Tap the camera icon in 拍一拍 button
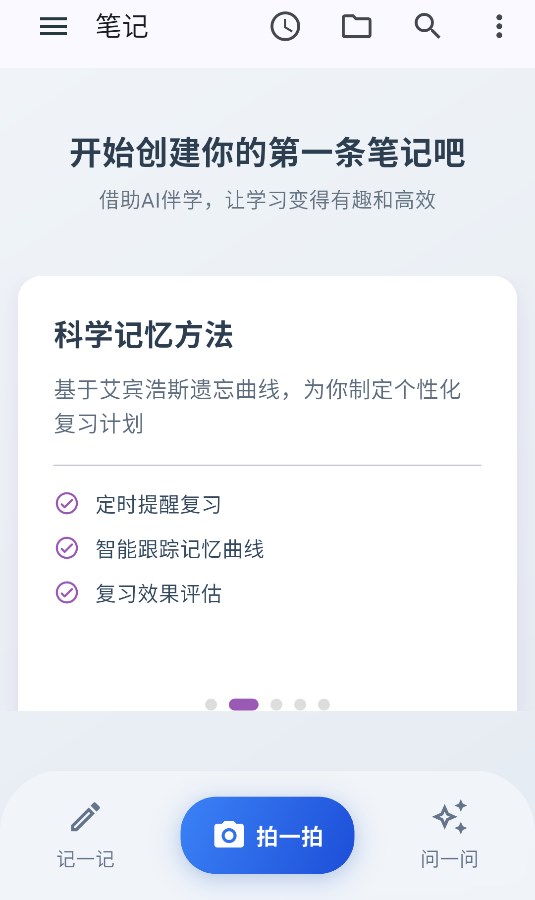This screenshot has width=535, height=900. click(229, 835)
